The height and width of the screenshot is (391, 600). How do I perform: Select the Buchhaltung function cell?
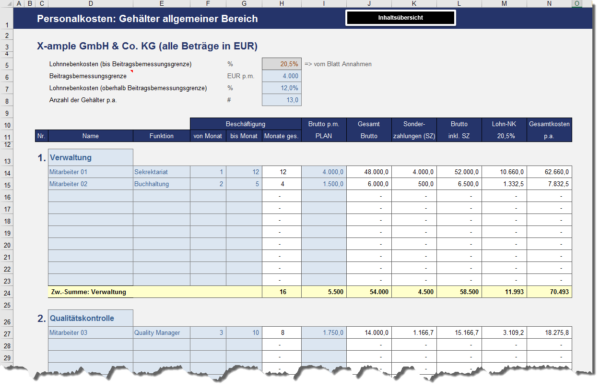tap(161, 184)
